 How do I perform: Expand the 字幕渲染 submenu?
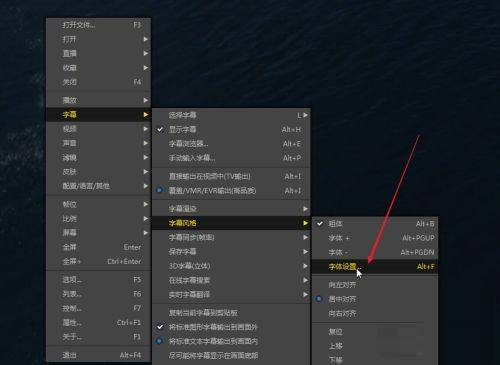[231, 209]
